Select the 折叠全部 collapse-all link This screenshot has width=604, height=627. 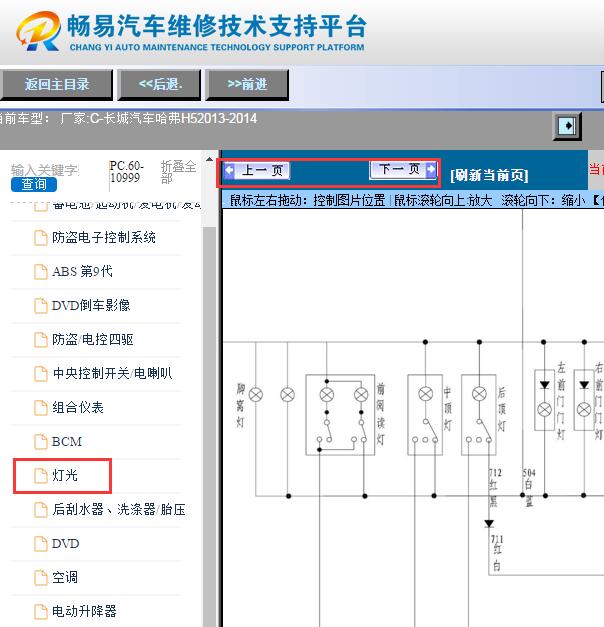[x=178, y=172]
